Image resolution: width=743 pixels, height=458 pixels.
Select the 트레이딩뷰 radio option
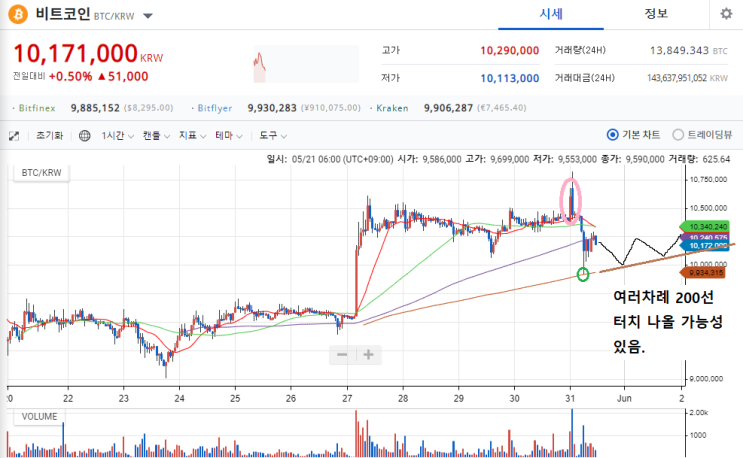click(x=678, y=135)
